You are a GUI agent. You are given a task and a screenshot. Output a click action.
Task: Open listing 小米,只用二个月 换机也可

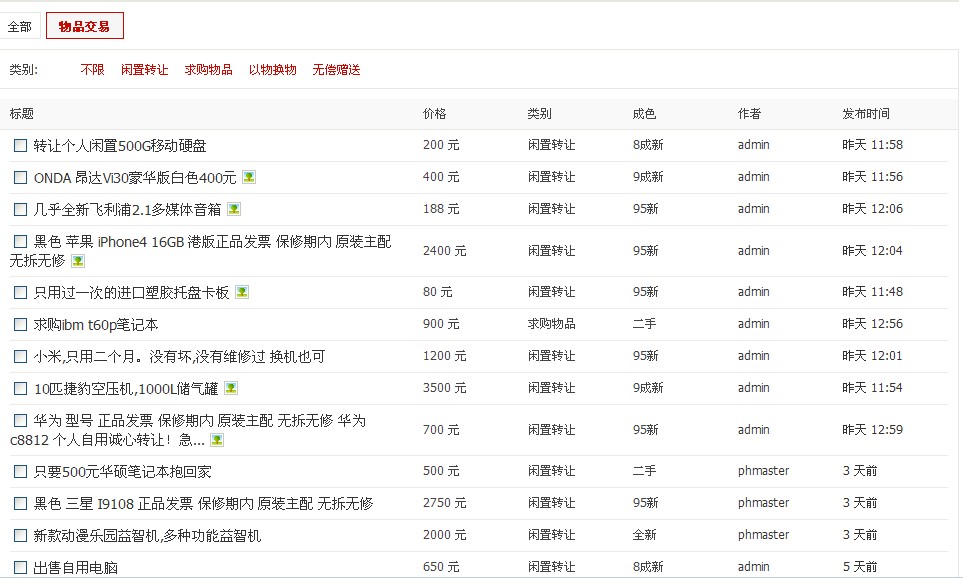click(x=179, y=356)
